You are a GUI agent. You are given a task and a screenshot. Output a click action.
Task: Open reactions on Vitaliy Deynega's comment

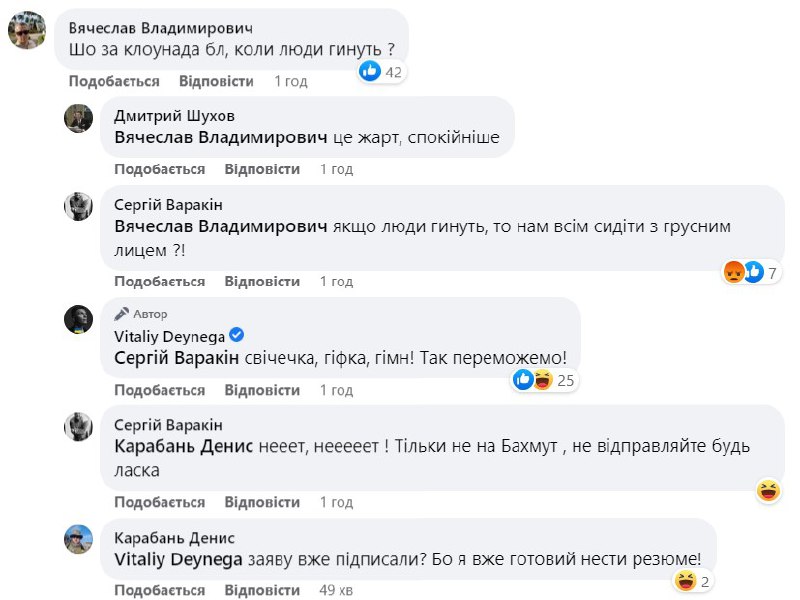point(546,380)
